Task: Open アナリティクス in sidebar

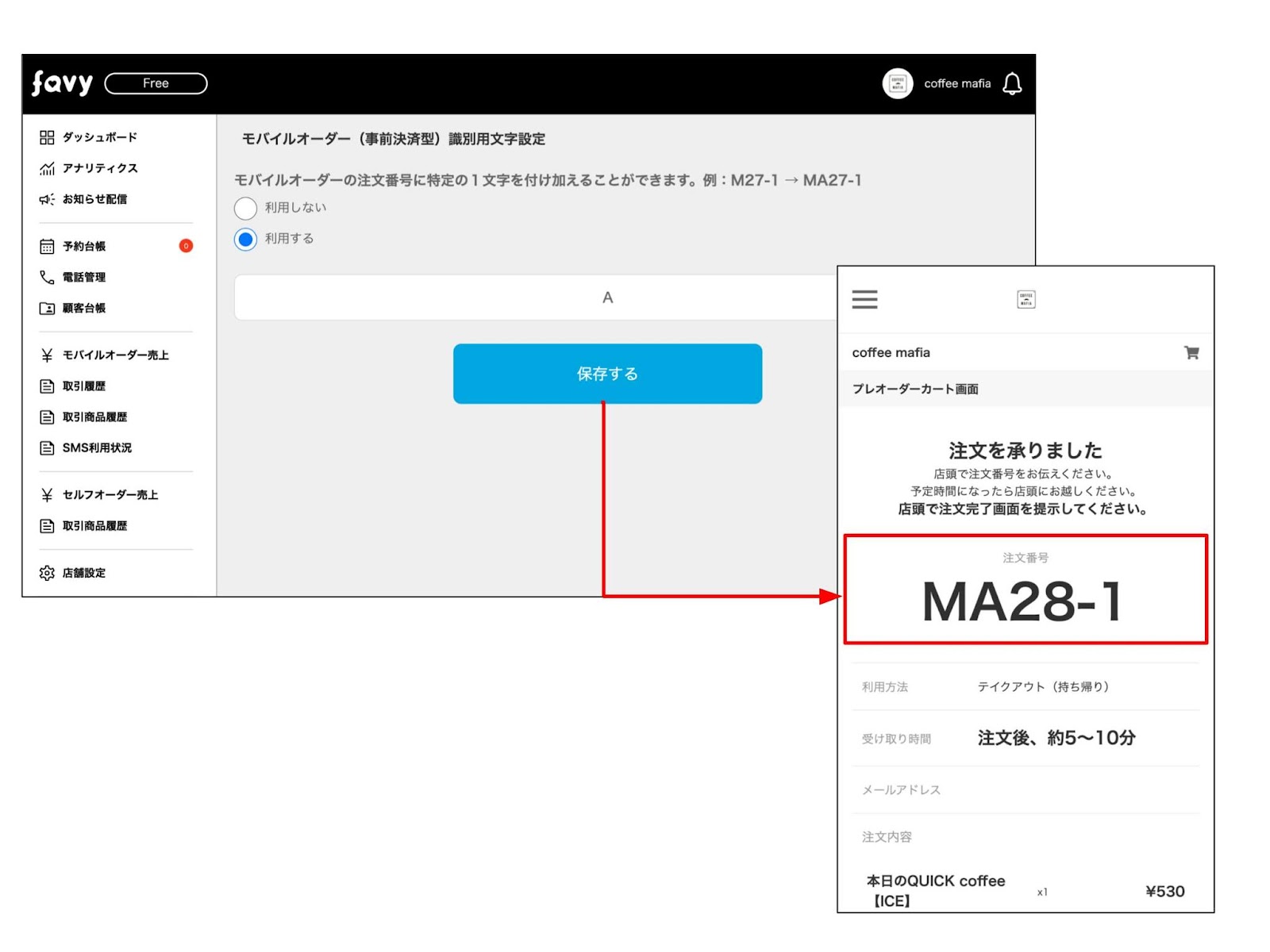Action: pos(100,168)
